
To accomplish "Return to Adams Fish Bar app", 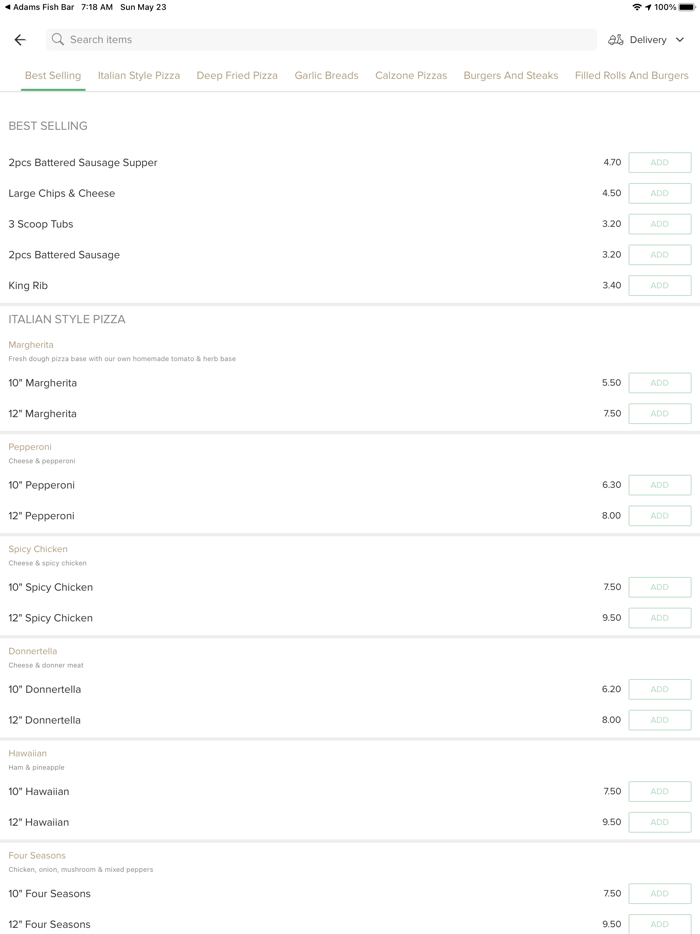I will tap(40, 7).
